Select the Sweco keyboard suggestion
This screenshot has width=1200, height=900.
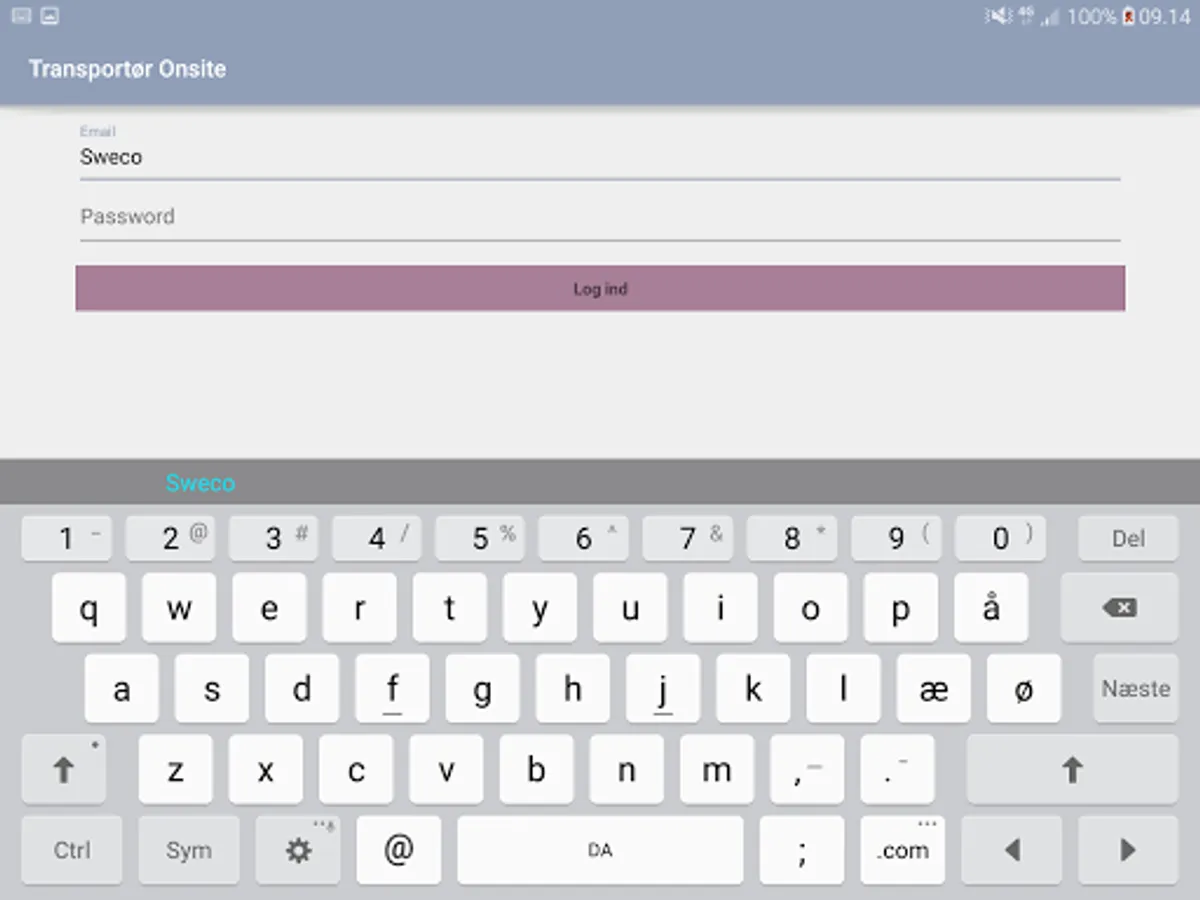pos(200,483)
